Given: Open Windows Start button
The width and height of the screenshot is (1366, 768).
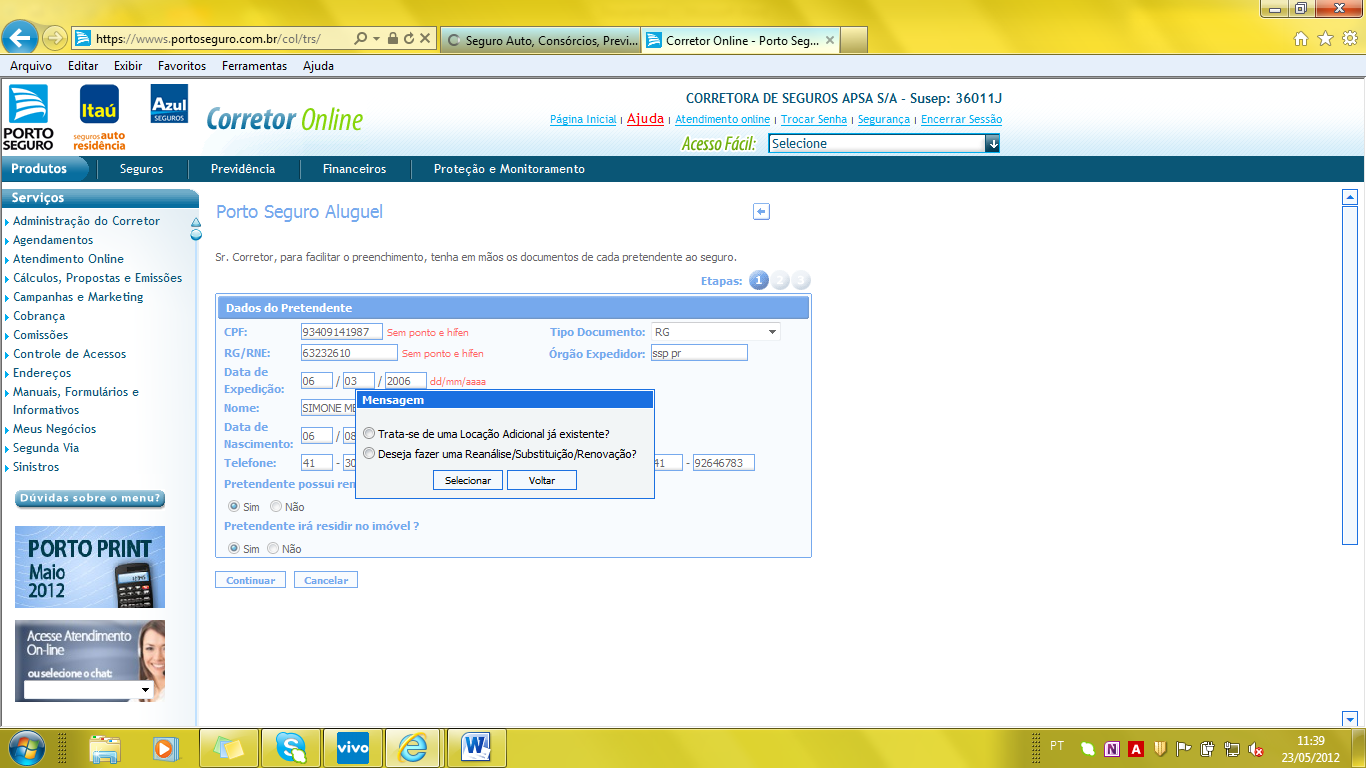Looking at the screenshot, I should coord(25,747).
